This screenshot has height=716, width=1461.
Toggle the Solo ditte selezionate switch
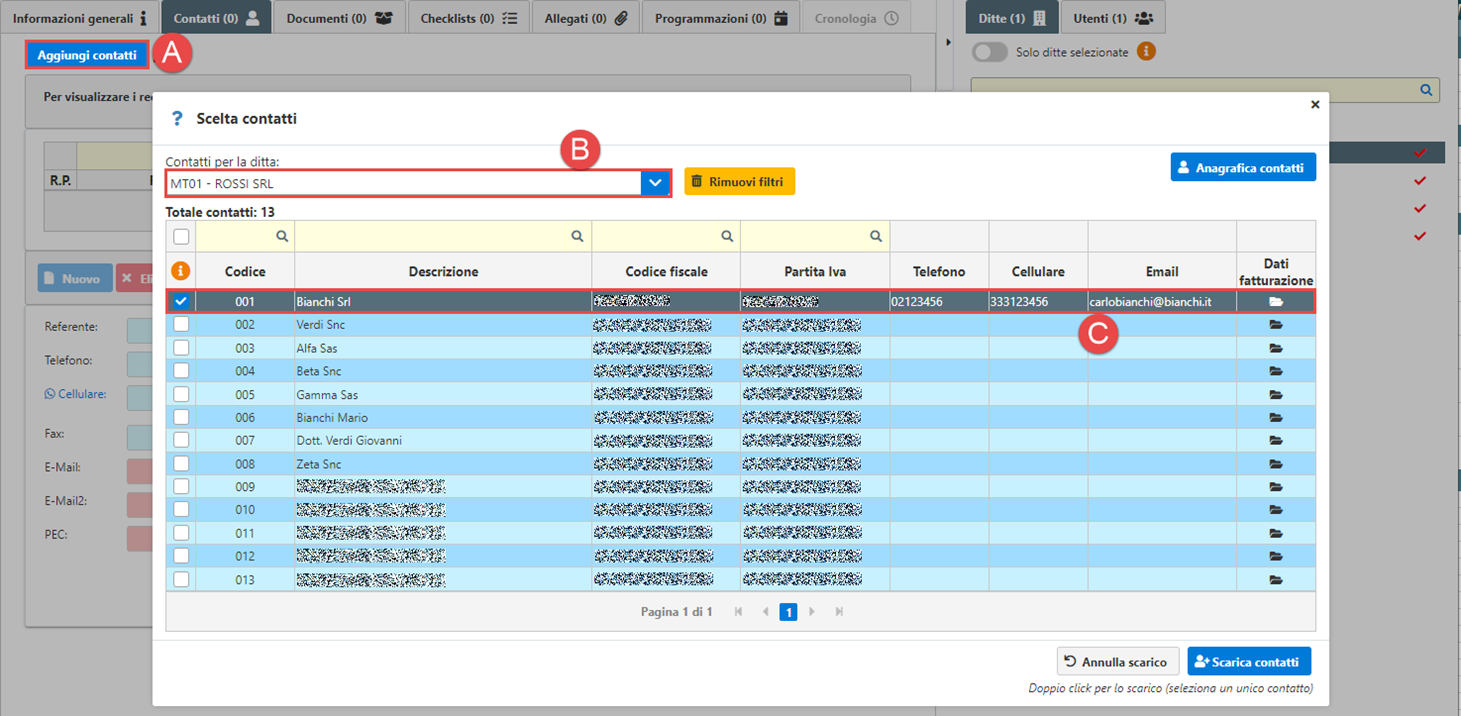coord(990,52)
